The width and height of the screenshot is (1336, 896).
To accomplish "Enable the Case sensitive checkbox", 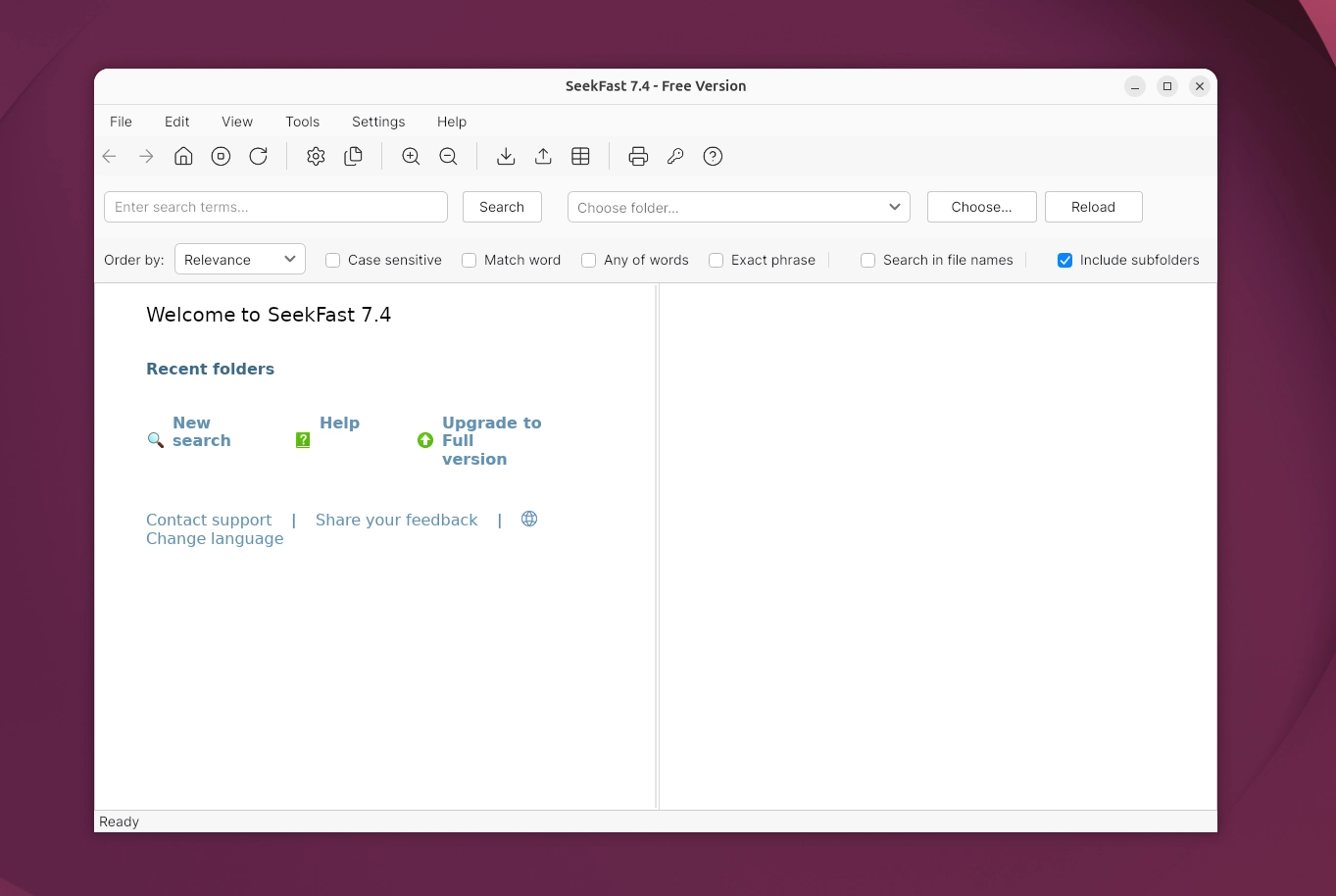I will point(333,260).
